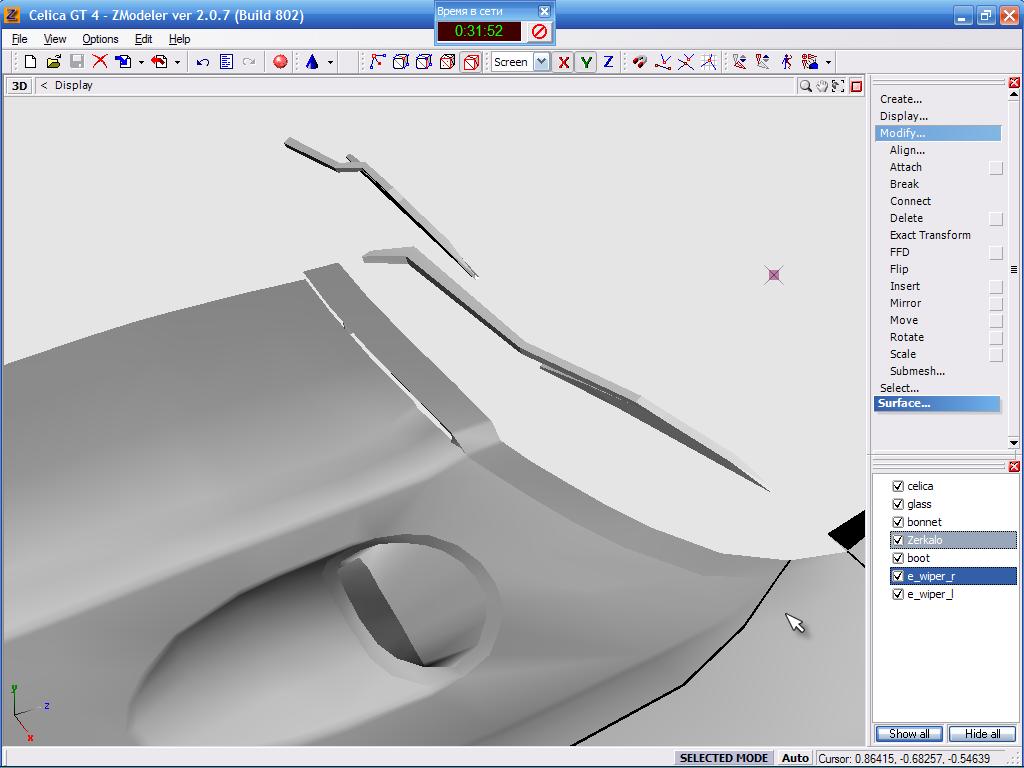The width and height of the screenshot is (1024, 768).
Task: Toggle the e_wiper_l checkbox
Action: pyautogui.click(x=898, y=594)
